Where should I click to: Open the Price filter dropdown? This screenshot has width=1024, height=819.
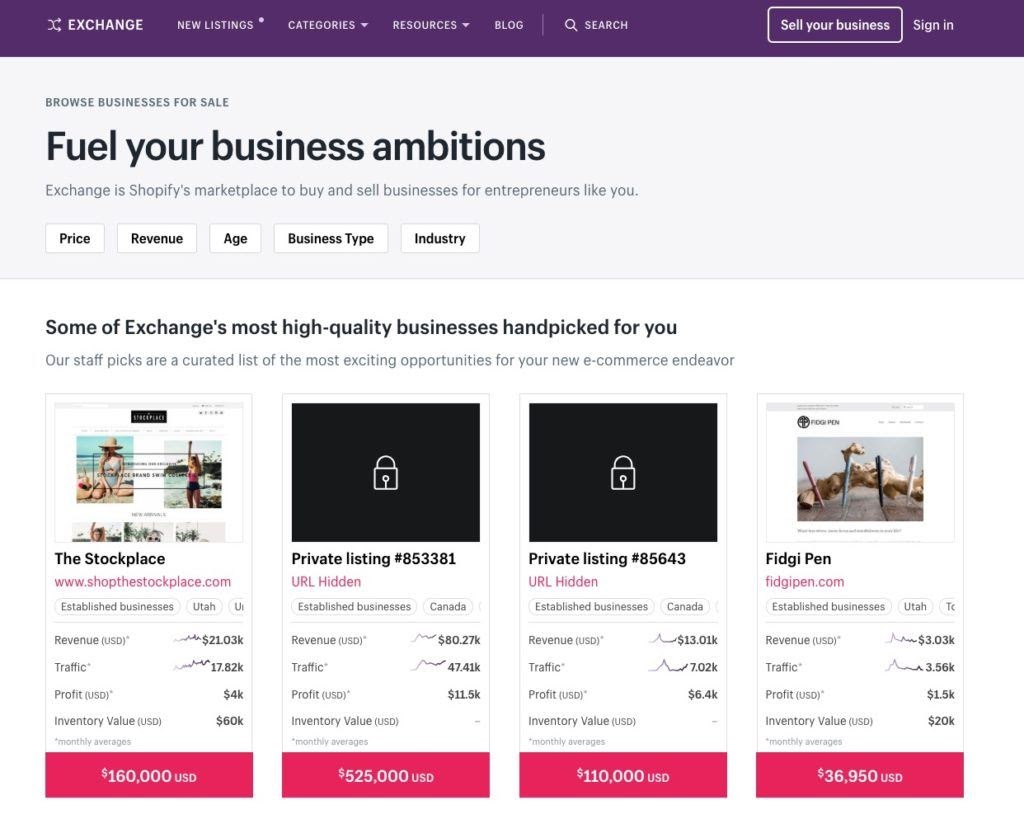pyautogui.click(x=75, y=238)
